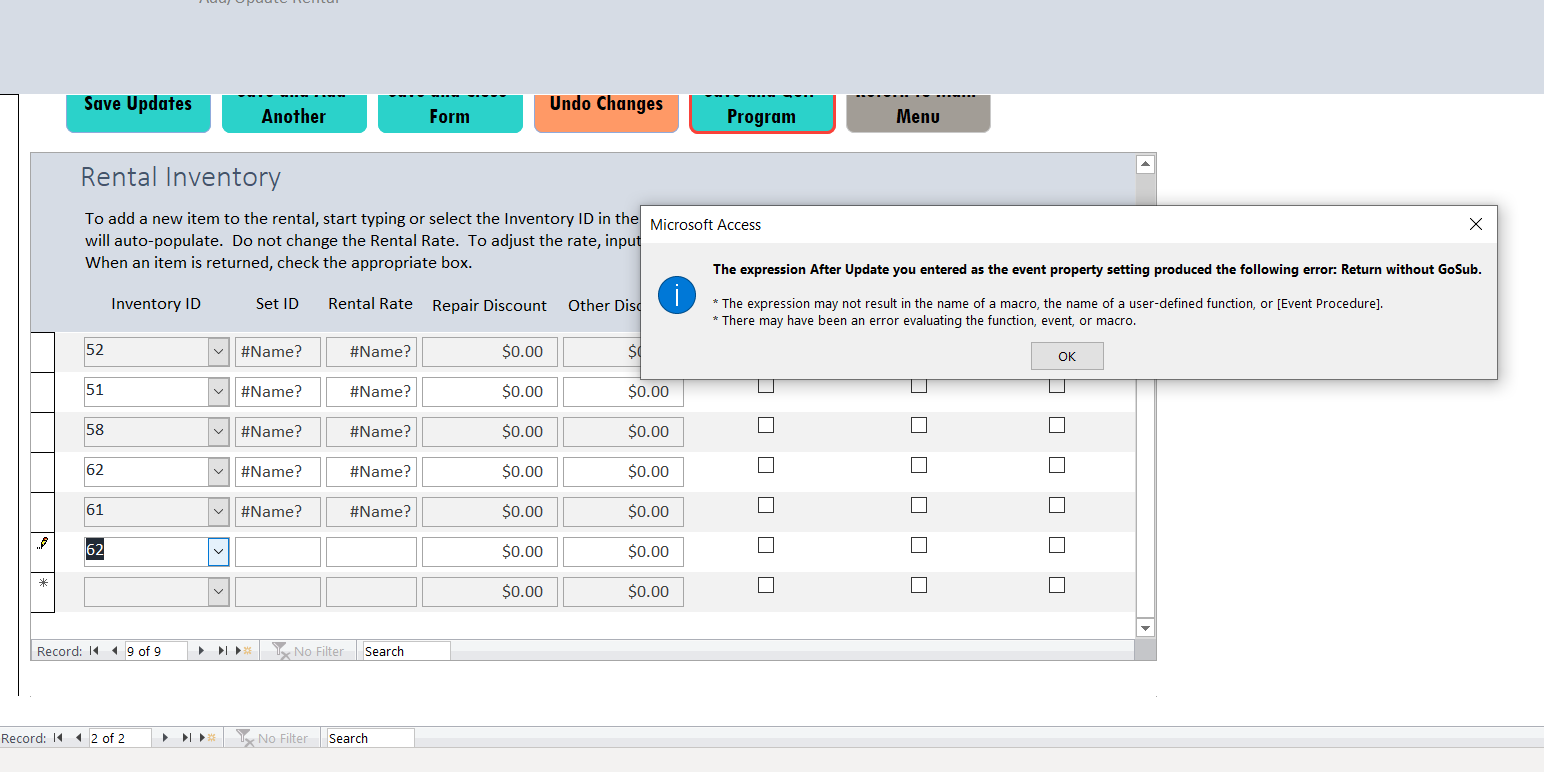The image size is (1544, 772).
Task: Click the Return to Main Menu button
Action: [918, 112]
